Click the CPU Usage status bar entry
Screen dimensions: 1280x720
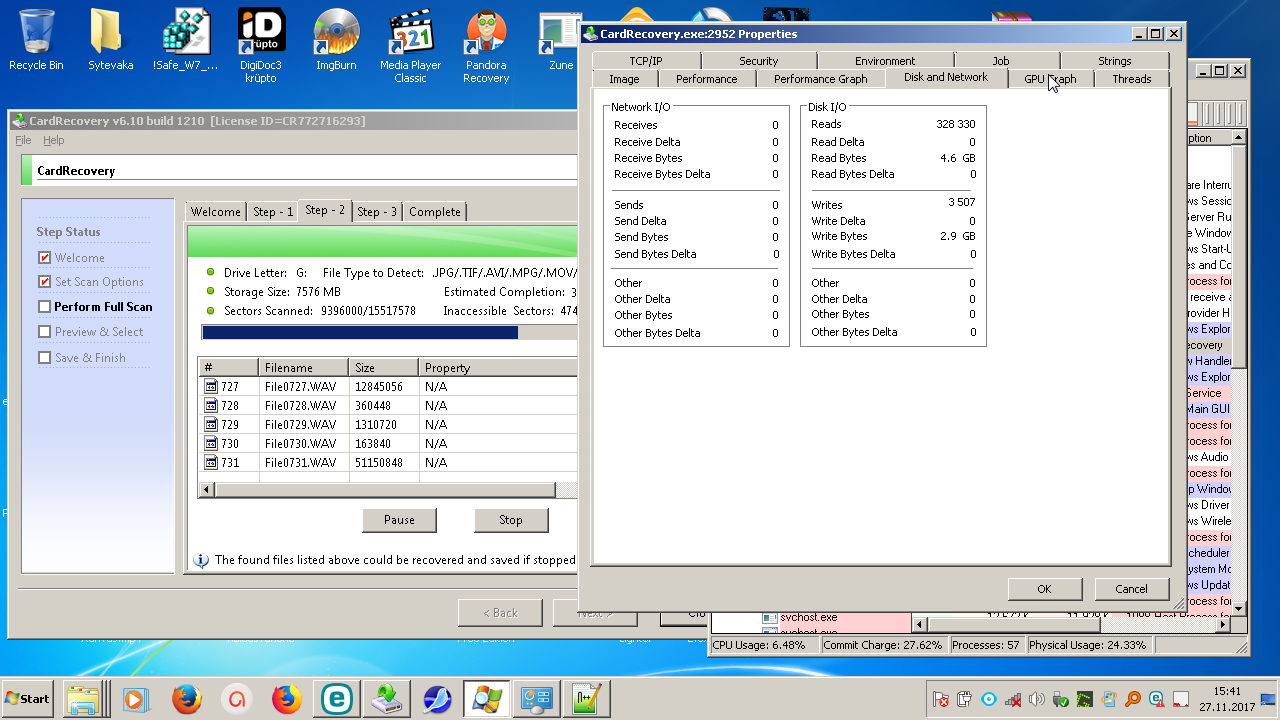click(x=763, y=645)
